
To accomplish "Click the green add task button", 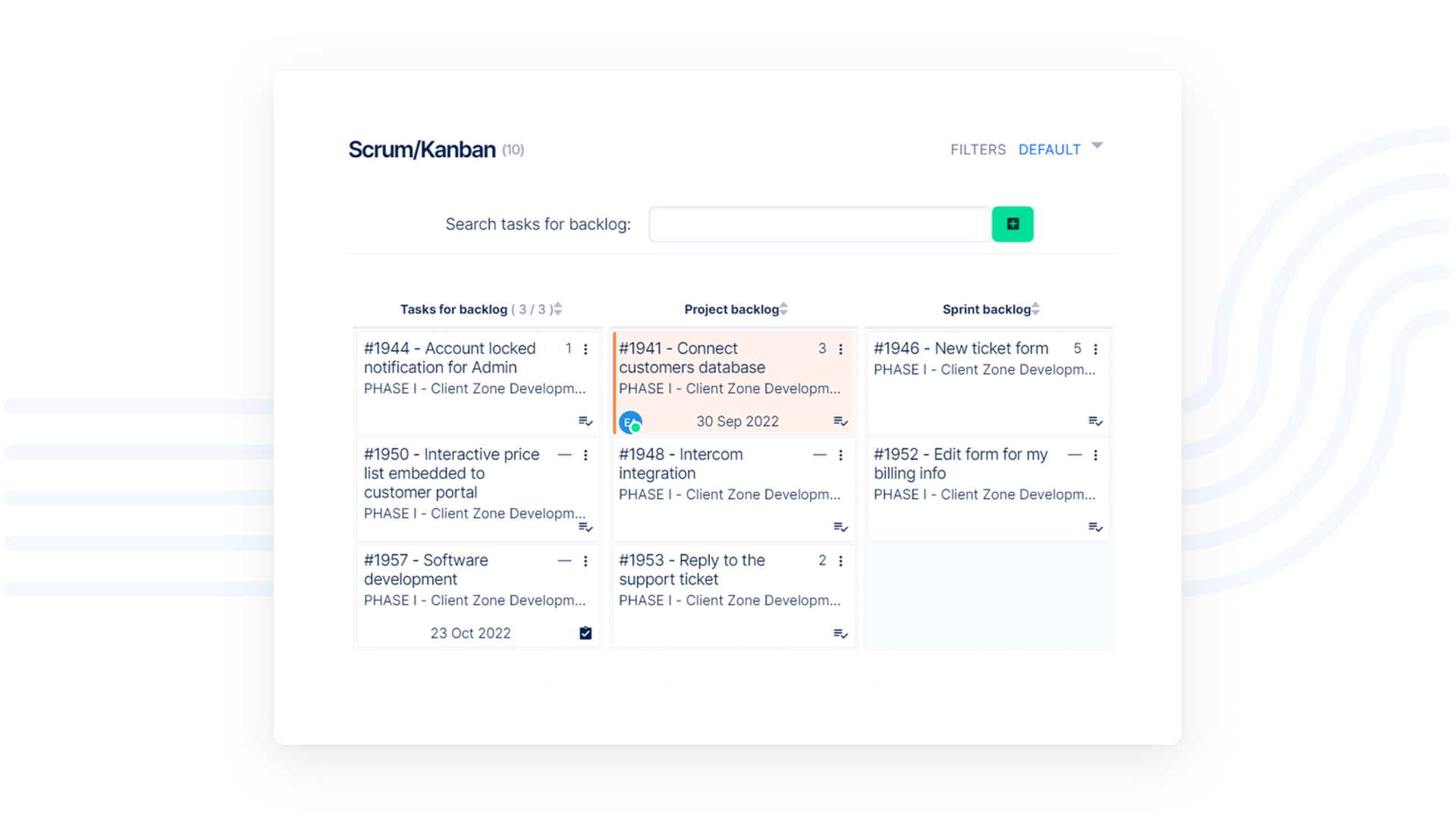I will click(1012, 224).
